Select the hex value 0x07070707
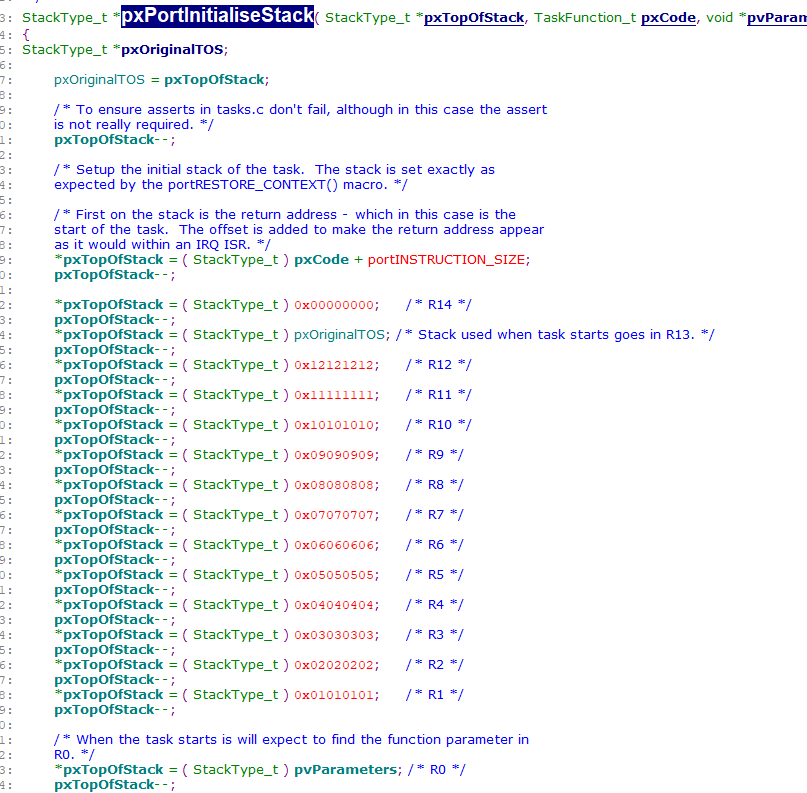807x793 pixels. point(334,515)
